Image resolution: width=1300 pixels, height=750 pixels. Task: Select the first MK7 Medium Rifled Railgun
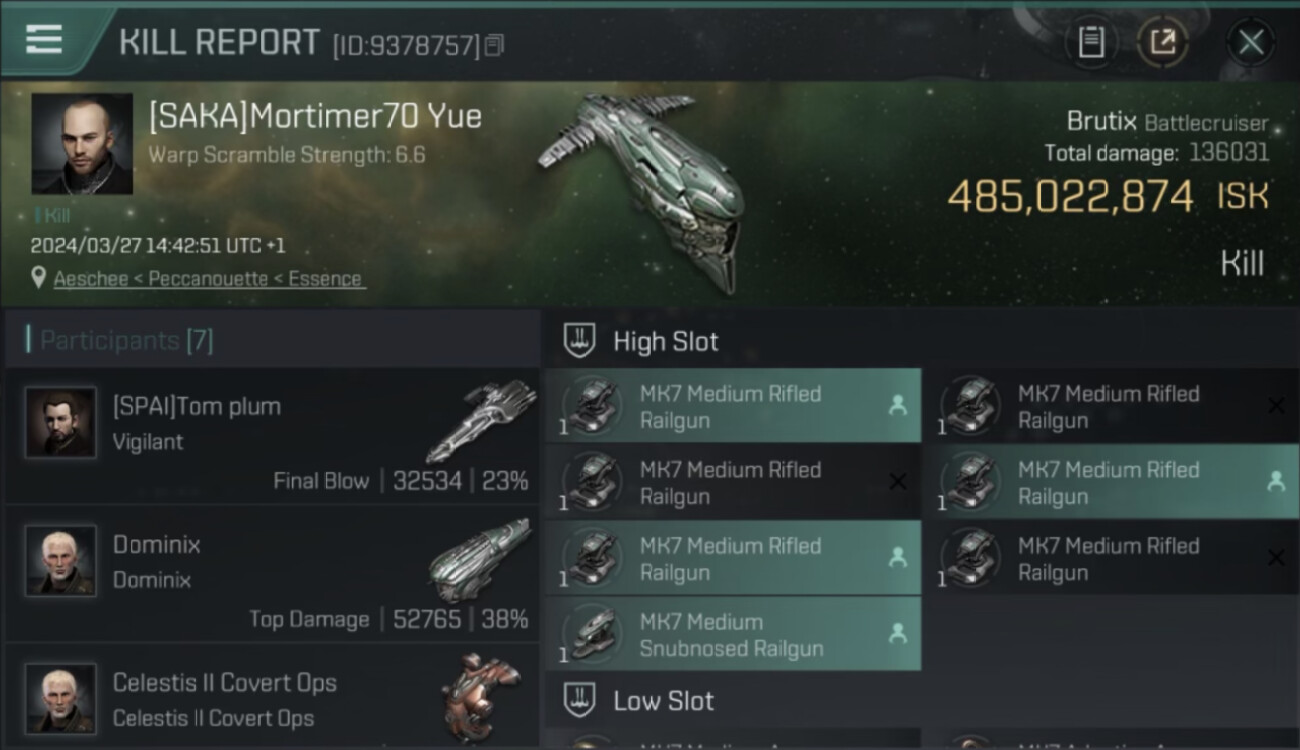(x=733, y=406)
